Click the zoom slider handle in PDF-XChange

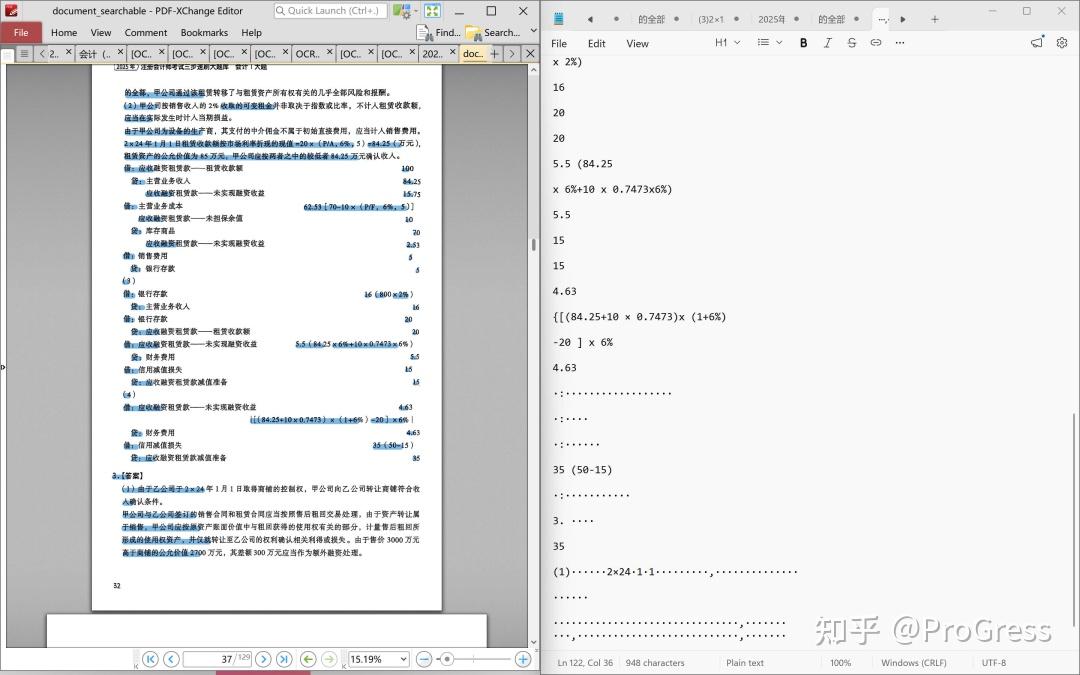point(446,659)
